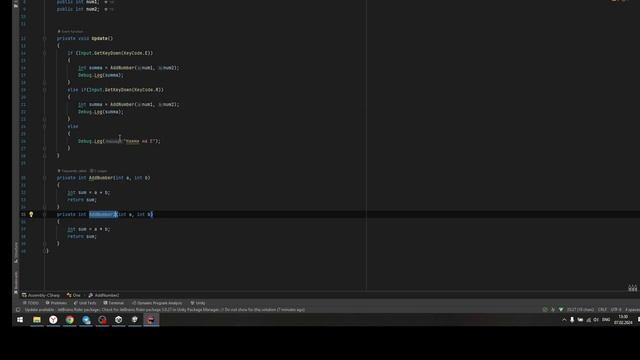Open the Structure side panel tab
Viewport: 640px width, 360px height.
tap(16, 252)
